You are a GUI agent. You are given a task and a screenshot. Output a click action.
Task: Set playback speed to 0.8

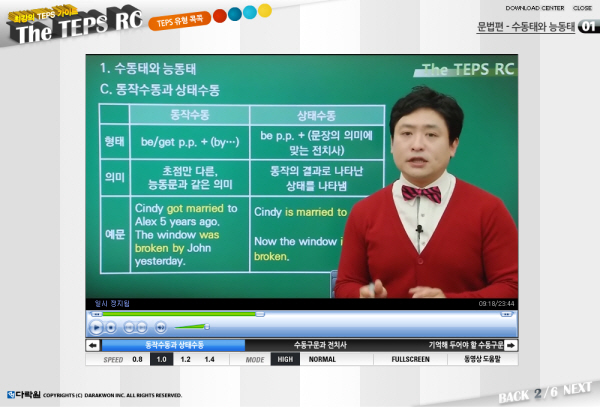tap(137, 359)
